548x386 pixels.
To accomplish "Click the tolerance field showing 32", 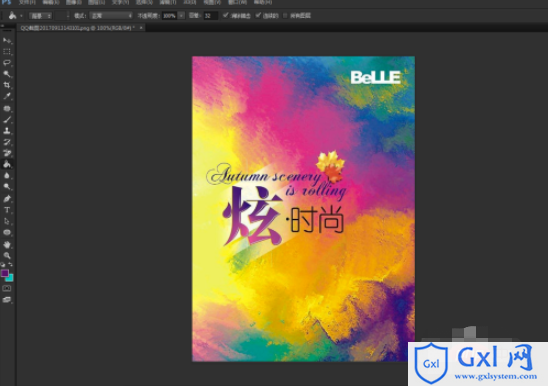I will pos(211,16).
